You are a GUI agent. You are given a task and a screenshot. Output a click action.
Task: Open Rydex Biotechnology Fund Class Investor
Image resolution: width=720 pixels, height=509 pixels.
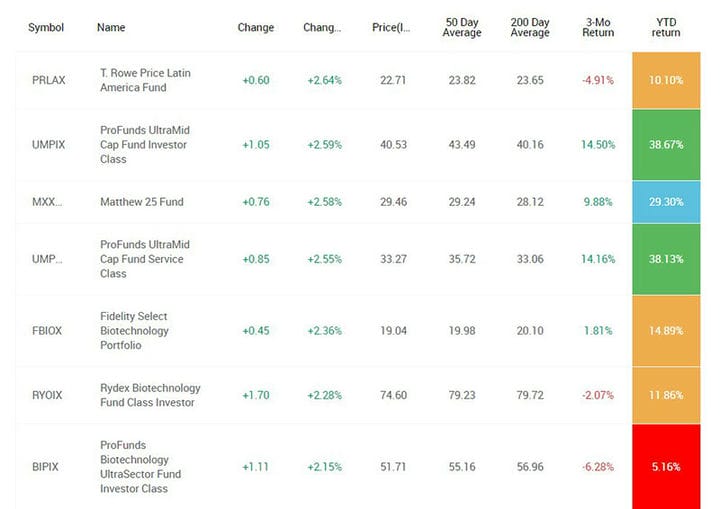tap(150, 395)
